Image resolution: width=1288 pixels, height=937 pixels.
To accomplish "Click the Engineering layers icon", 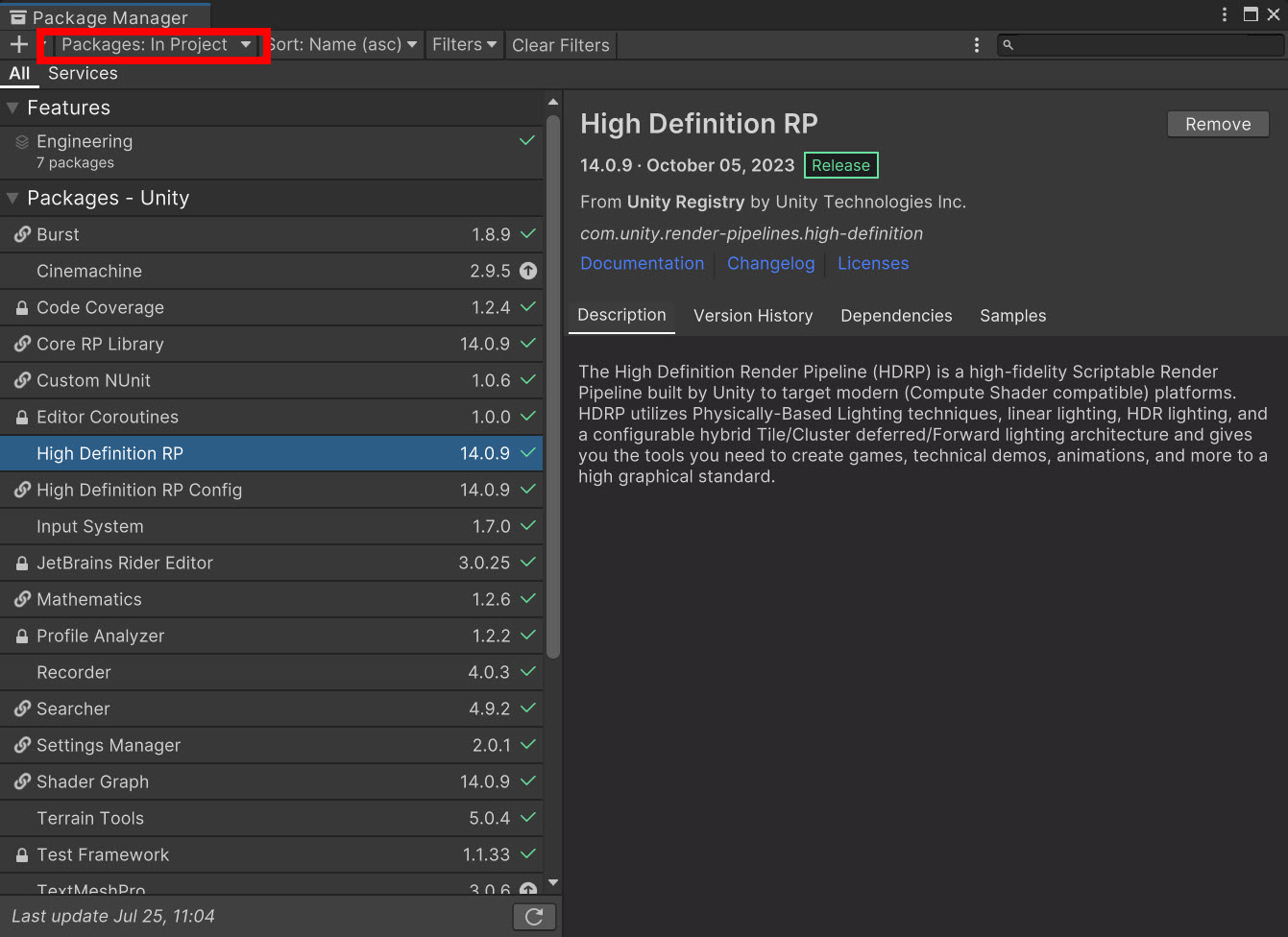I will click(22, 142).
